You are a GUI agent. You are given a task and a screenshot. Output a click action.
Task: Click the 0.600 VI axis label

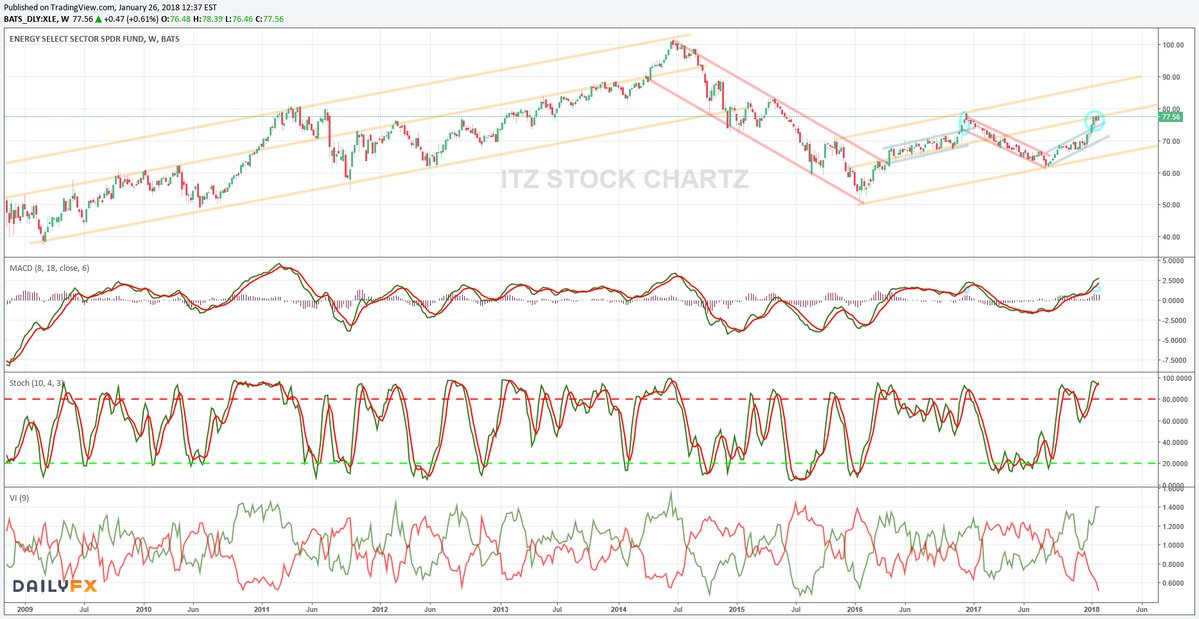pos(1171,583)
